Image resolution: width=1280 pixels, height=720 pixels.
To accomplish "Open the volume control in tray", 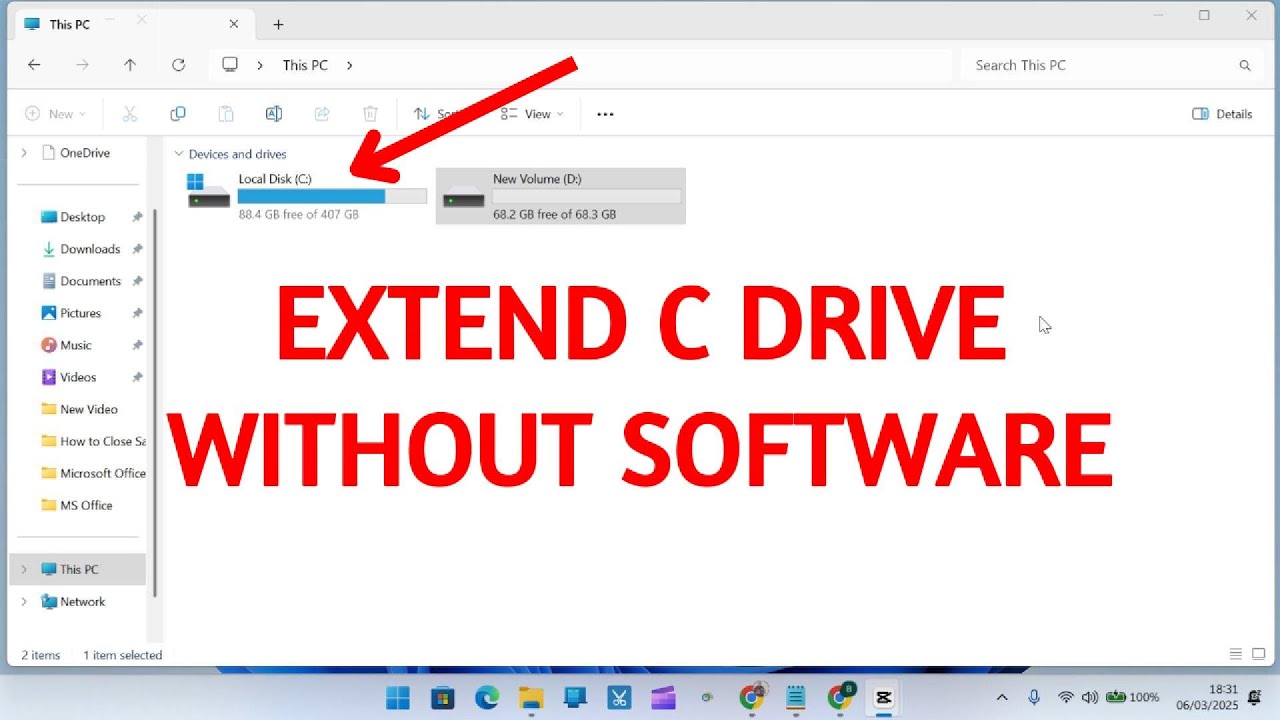I will pyautogui.click(x=1089, y=697).
